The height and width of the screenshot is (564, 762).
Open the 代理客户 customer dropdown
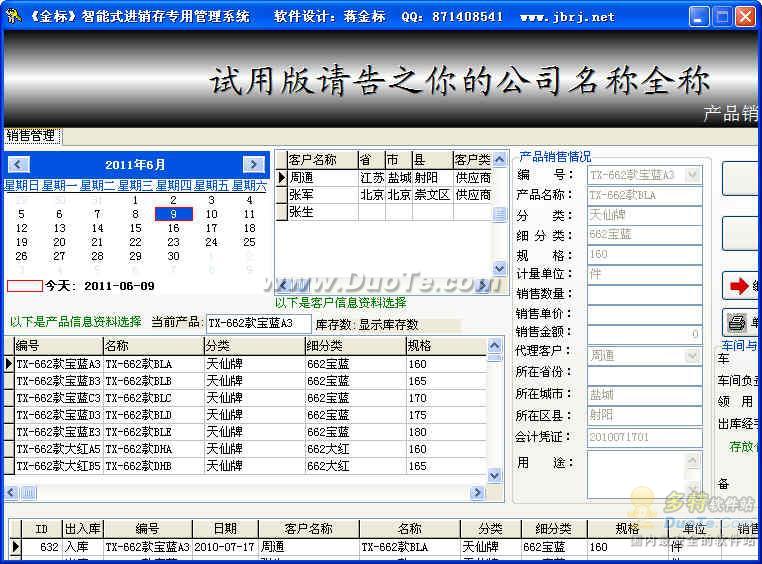(692, 355)
